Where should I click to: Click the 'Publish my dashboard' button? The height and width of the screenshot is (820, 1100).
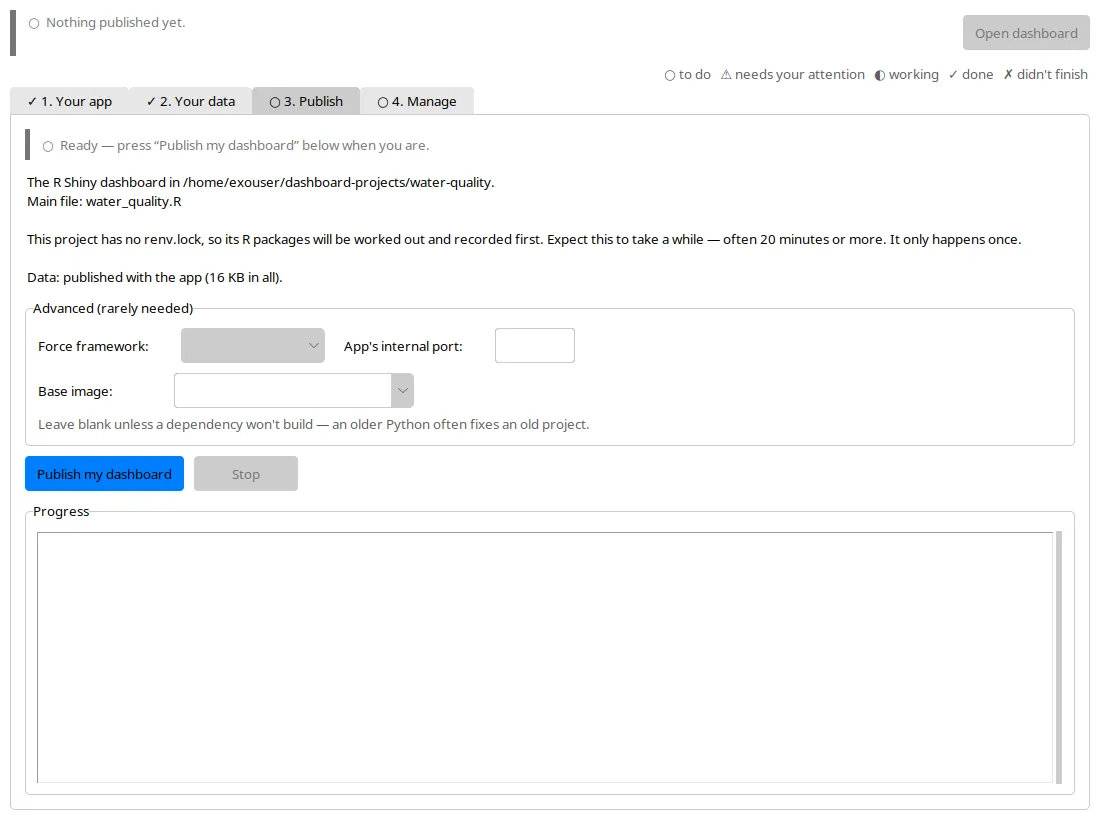(105, 473)
